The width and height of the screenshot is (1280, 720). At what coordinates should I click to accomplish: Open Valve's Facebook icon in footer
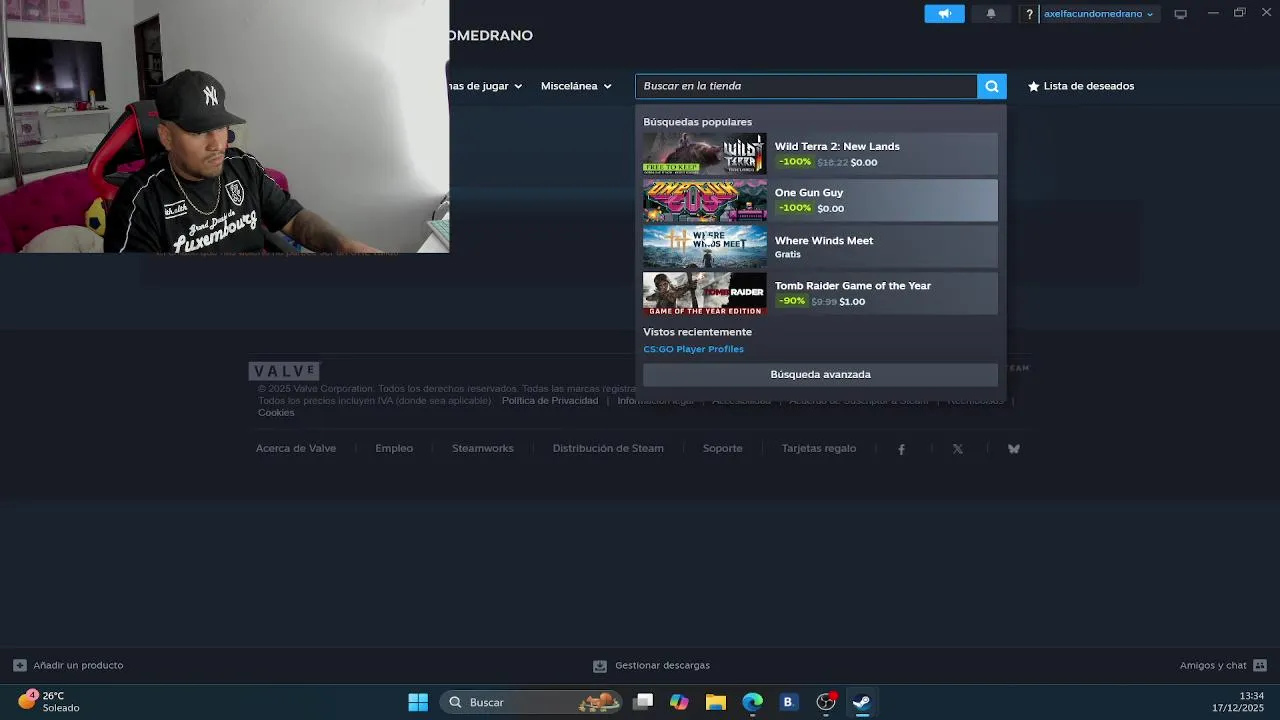pos(901,449)
